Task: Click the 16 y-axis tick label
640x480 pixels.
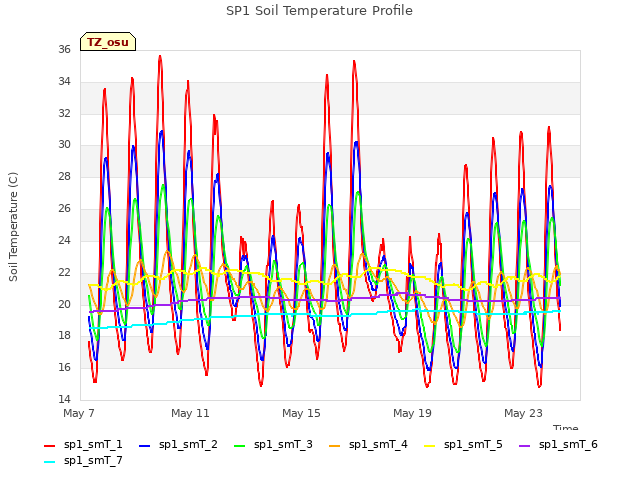Action: pos(64,367)
